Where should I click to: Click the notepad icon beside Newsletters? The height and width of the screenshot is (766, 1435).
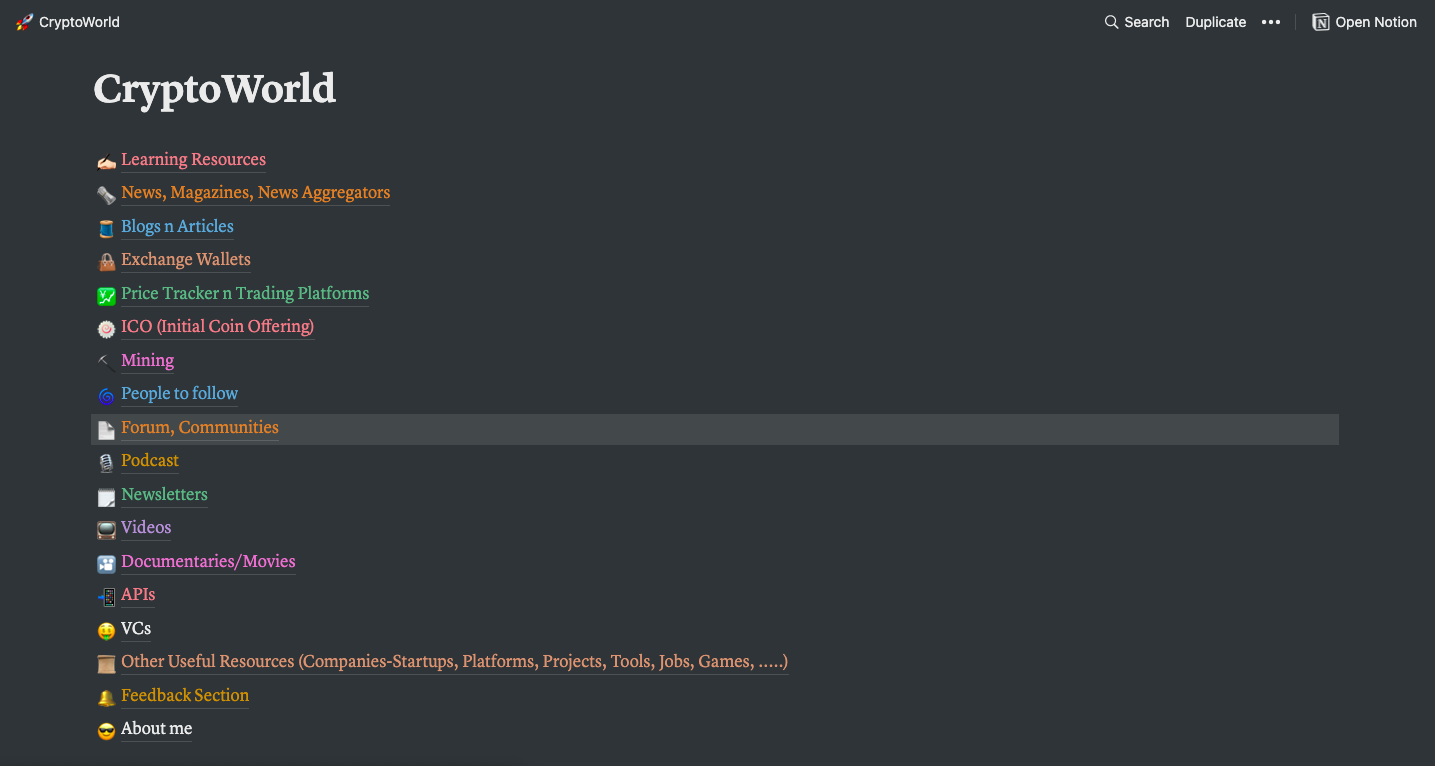pyautogui.click(x=106, y=496)
